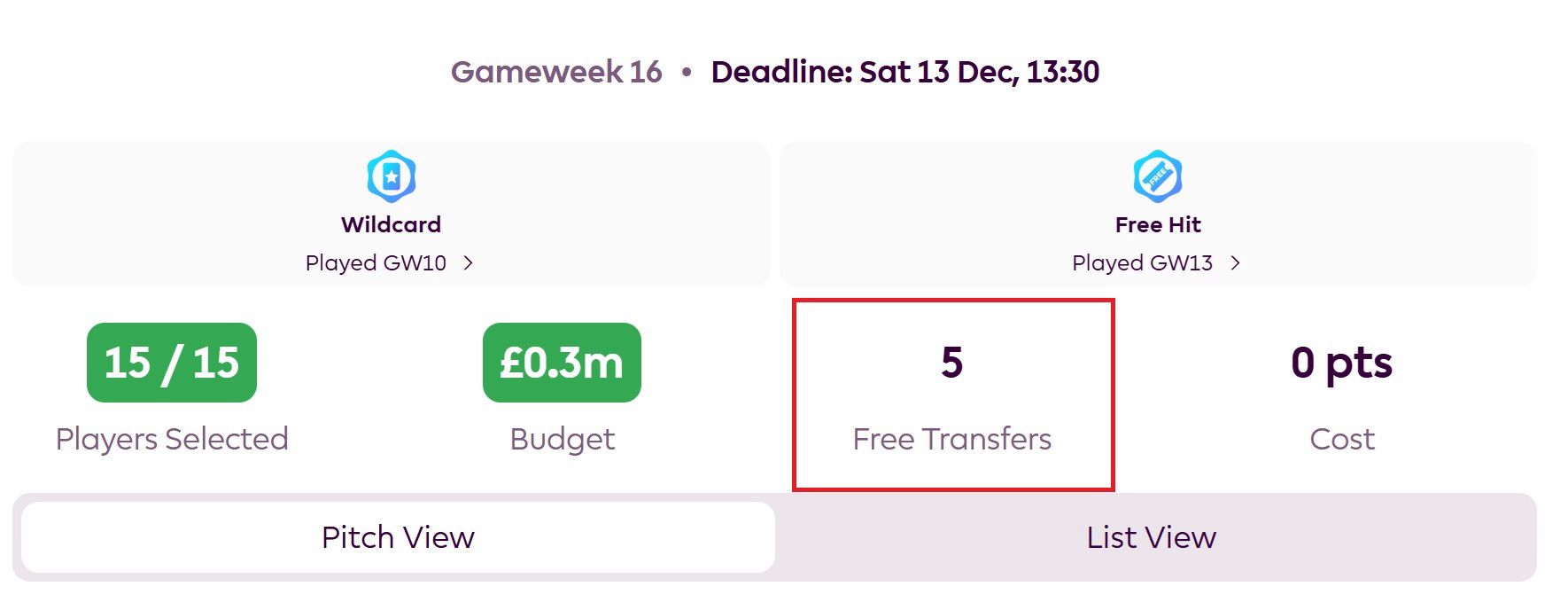Image resolution: width=1568 pixels, height=602 pixels.
Task: Click the Gameweek 16 heading
Action: tap(556, 72)
